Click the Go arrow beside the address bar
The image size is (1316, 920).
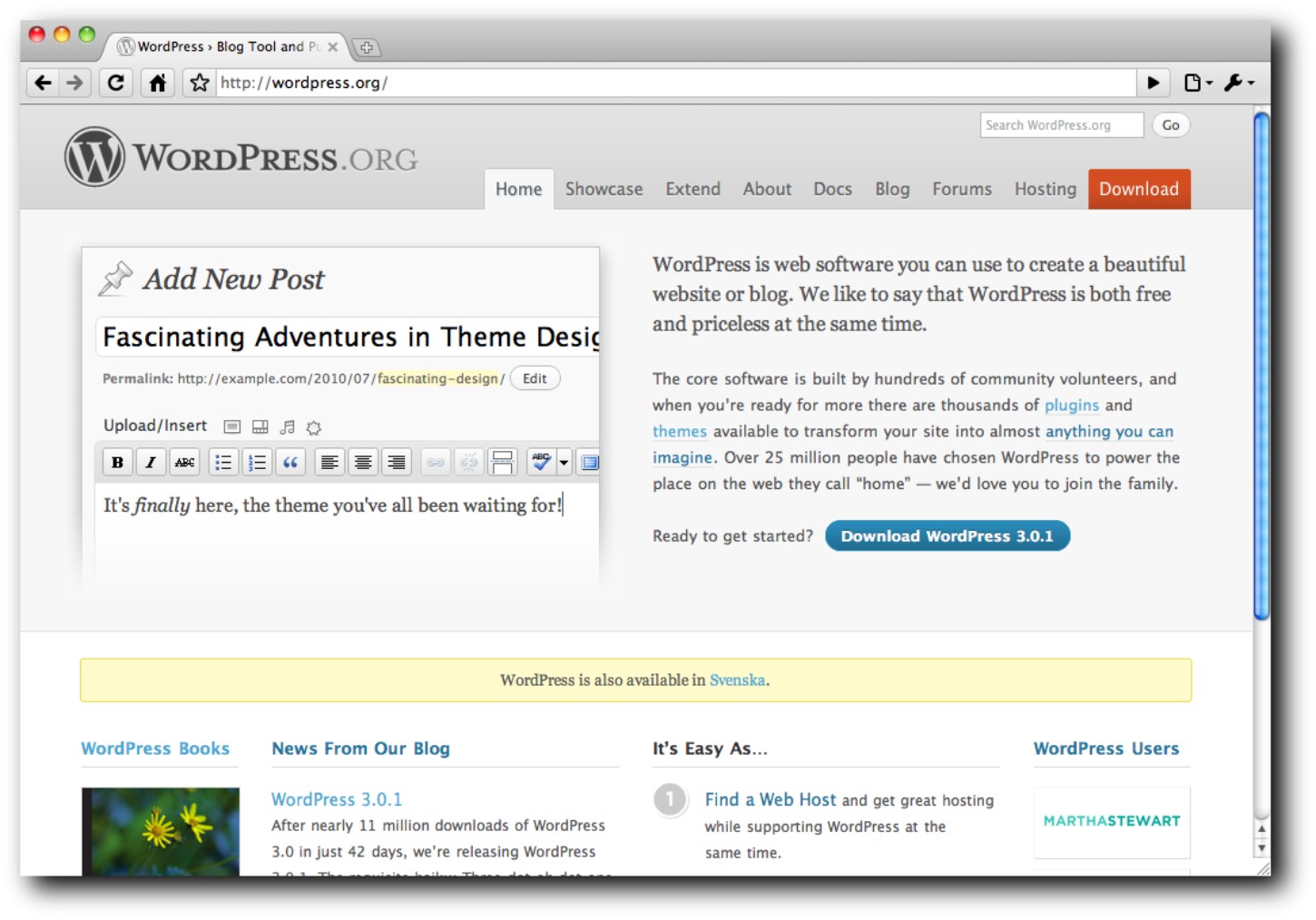[1154, 83]
